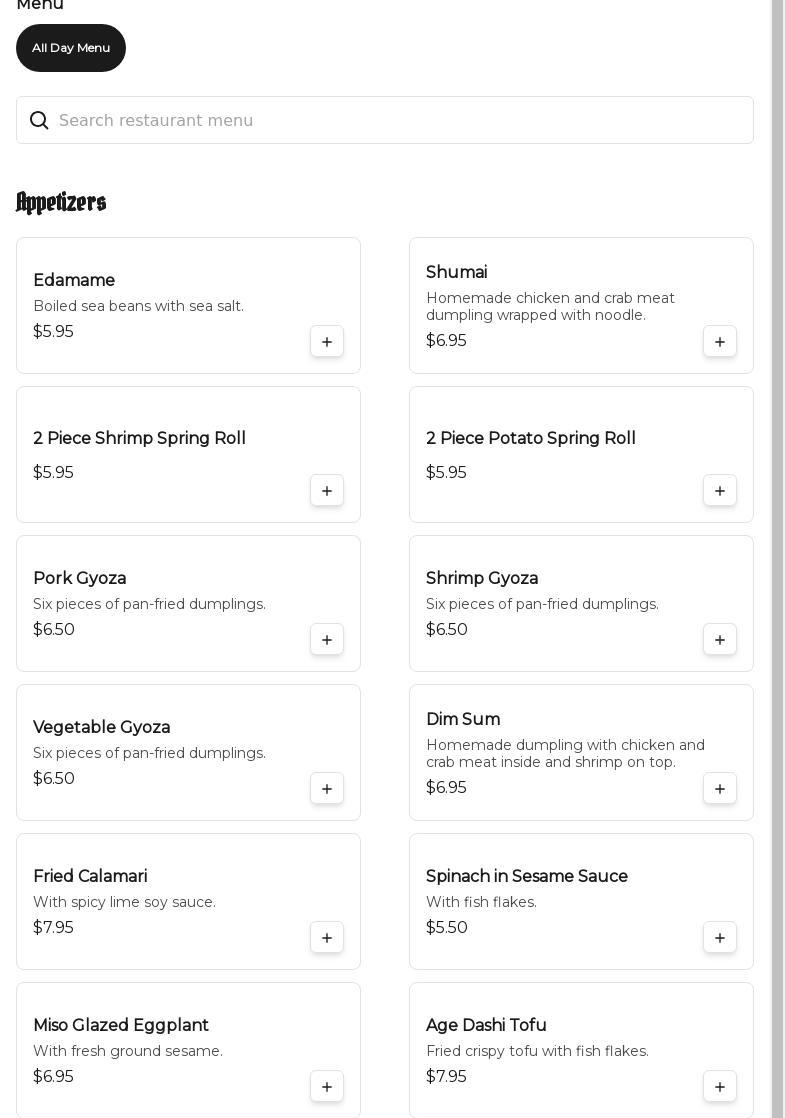The height and width of the screenshot is (1118, 785).
Task: Add Fried Calamari to order
Action: tap(327, 938)
